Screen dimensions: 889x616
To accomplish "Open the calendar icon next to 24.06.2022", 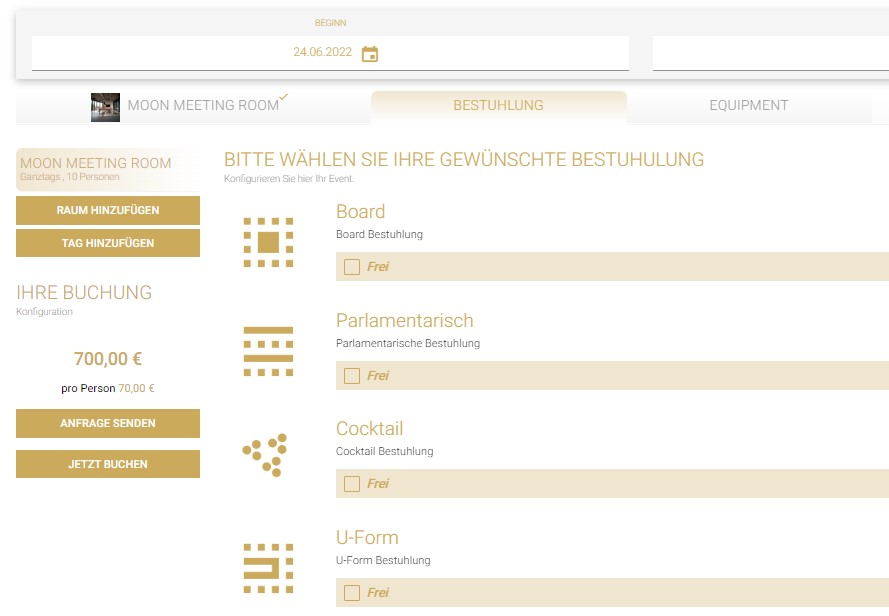I will click(370, 54).
